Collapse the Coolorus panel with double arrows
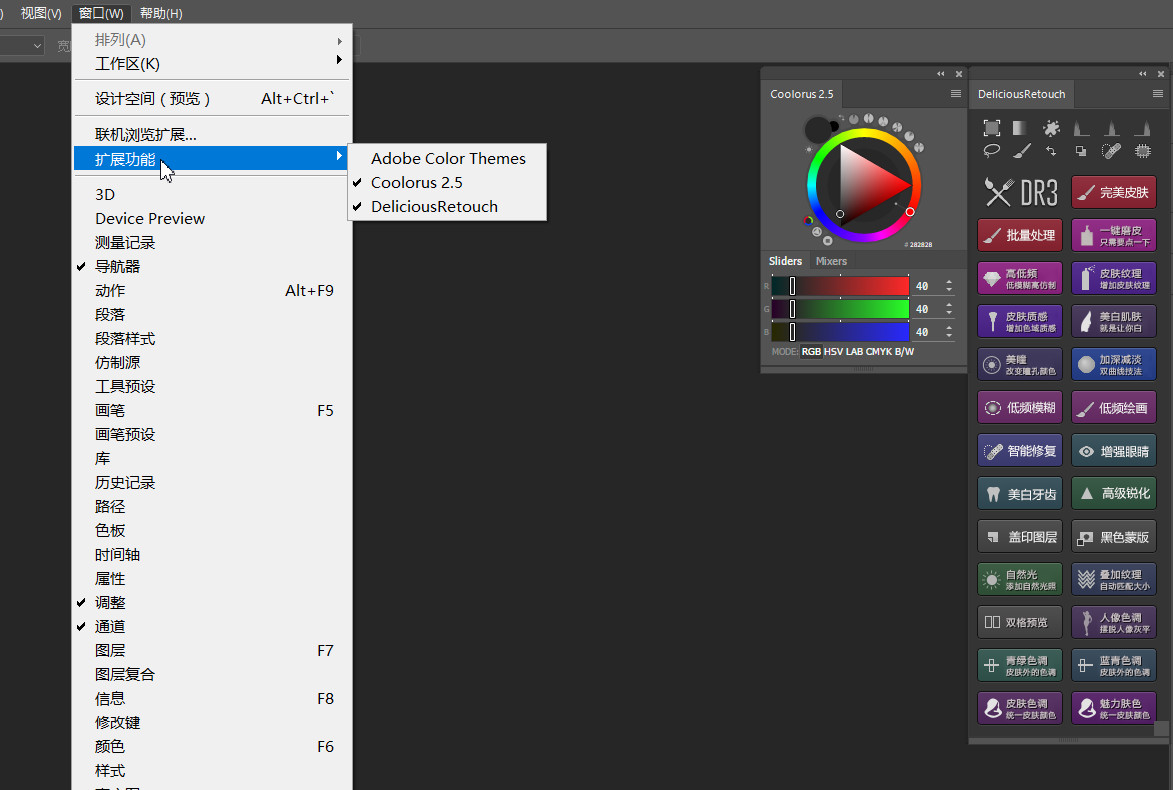Viewport: 1173px width, 790px height. click(940, 73)
